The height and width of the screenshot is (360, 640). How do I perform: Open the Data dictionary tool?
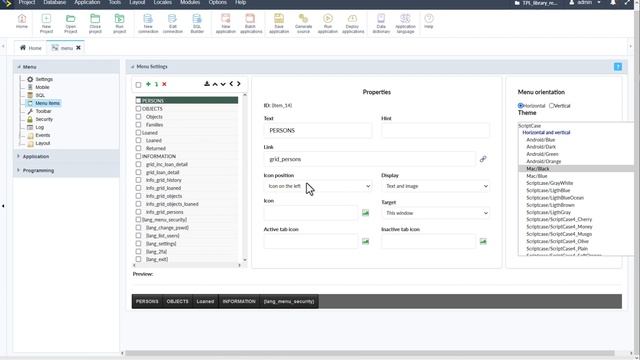coord(381,24)
